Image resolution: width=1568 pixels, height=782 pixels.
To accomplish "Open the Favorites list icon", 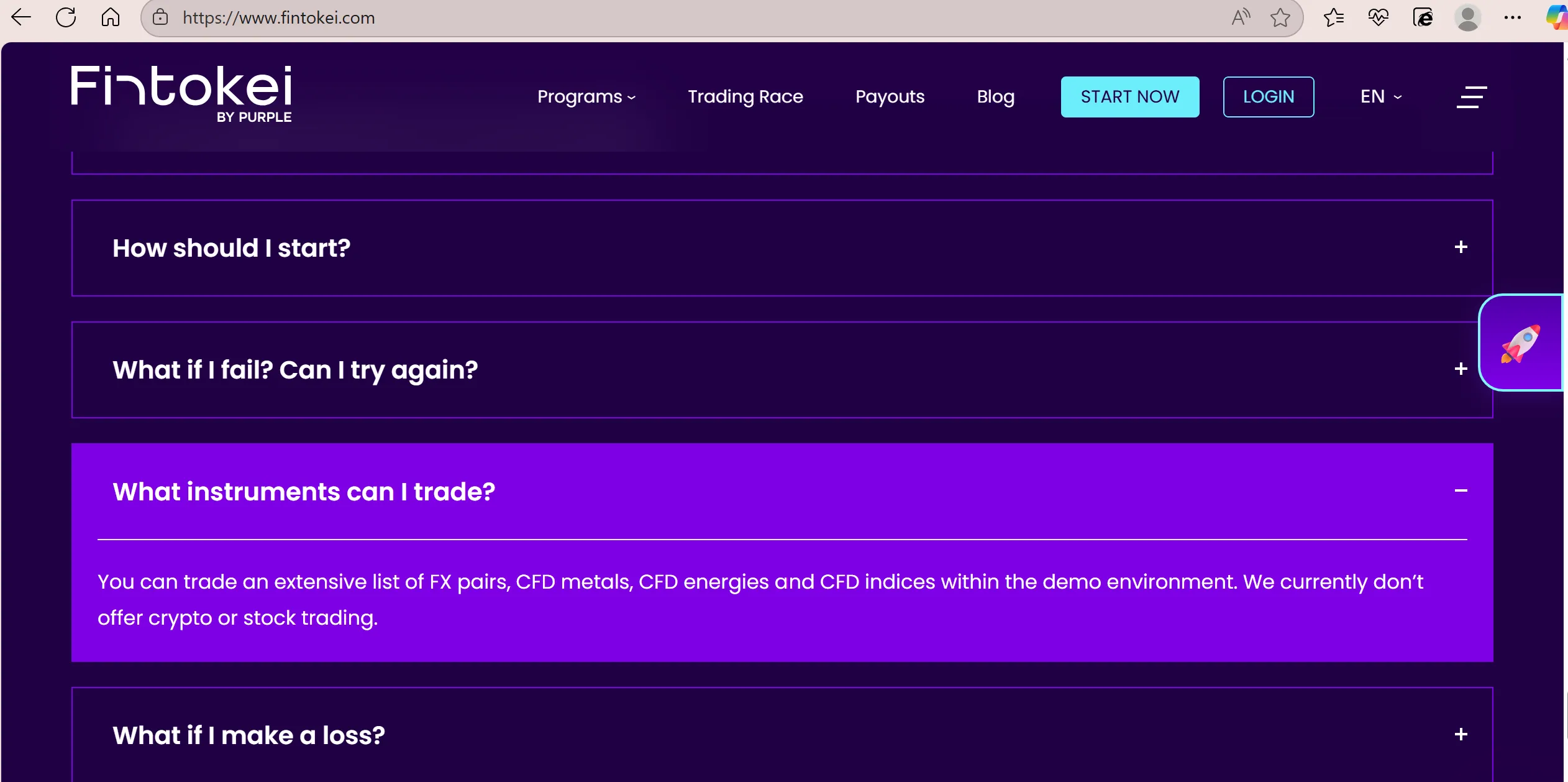I will click(1333, 17).
